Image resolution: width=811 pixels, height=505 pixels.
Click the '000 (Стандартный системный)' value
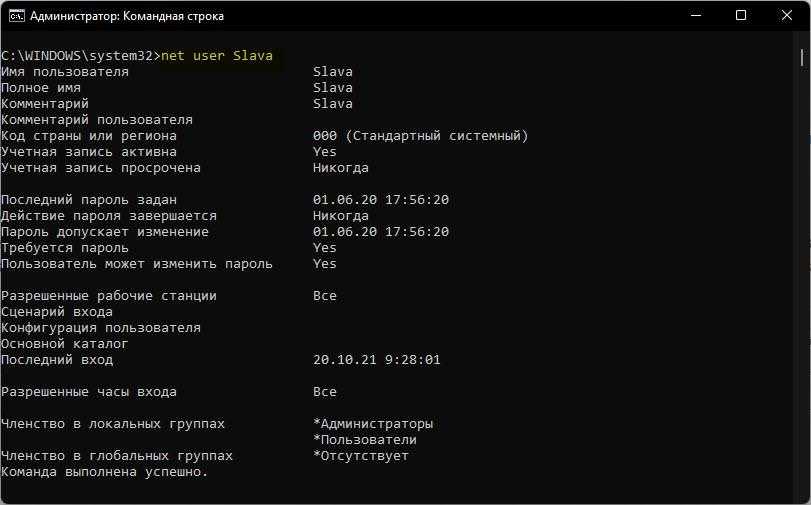coord(420,136)
